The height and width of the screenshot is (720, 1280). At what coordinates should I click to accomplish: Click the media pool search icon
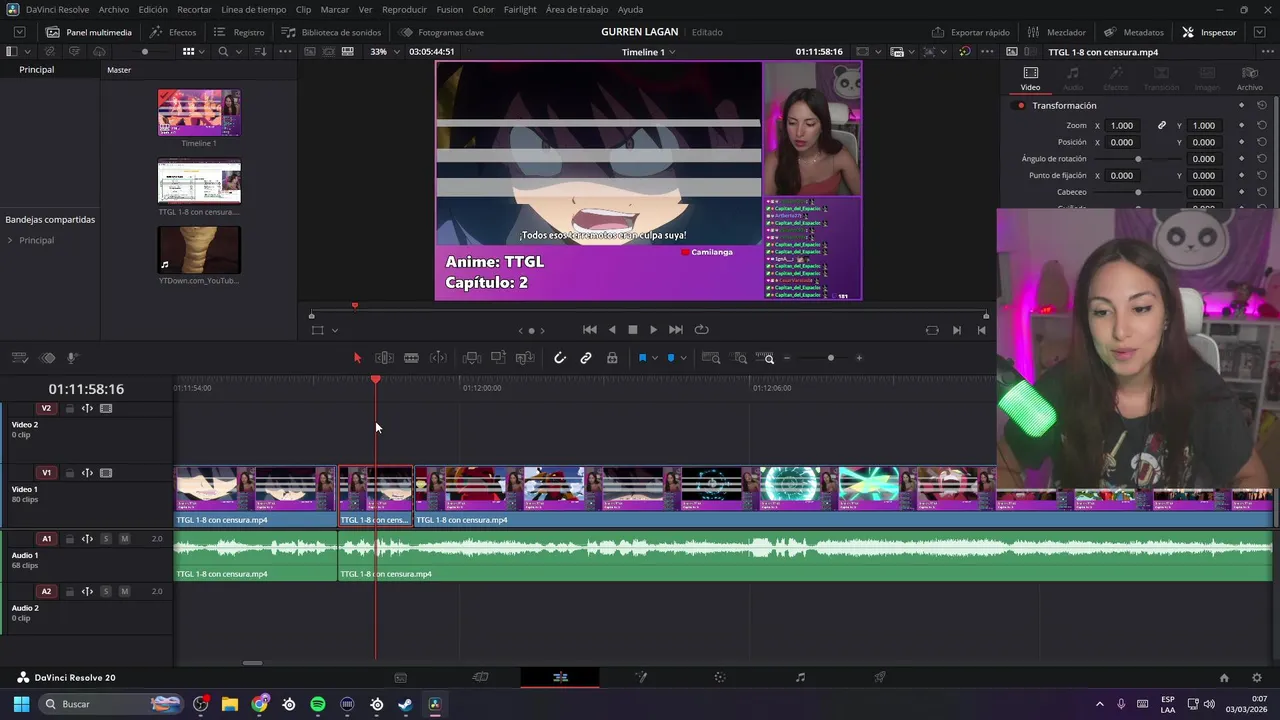[x=223, y=51]
